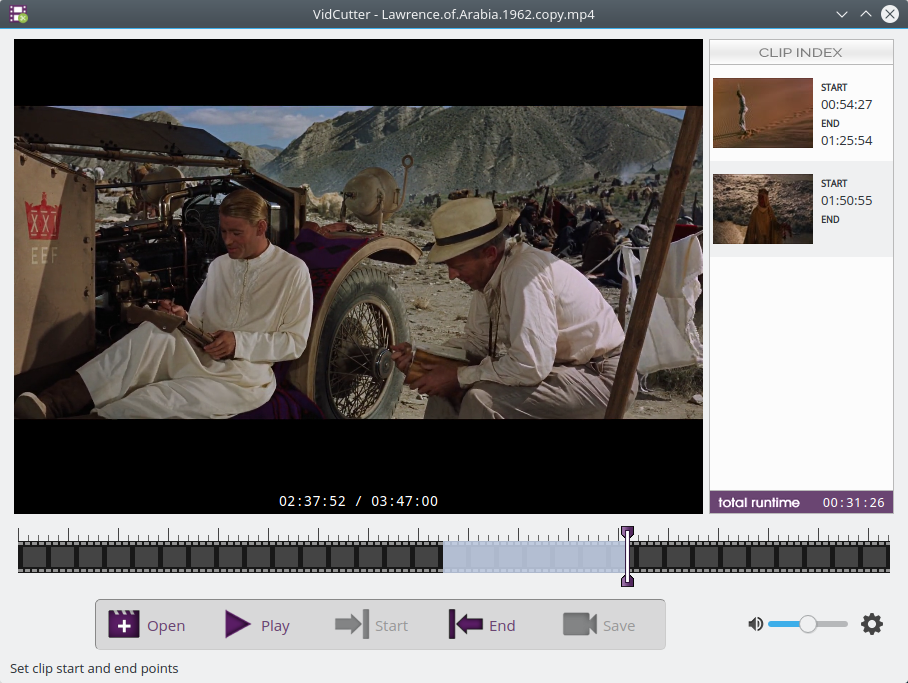Select the clip starting at 00:54:27 thumbnail

[x=763, y=113]
